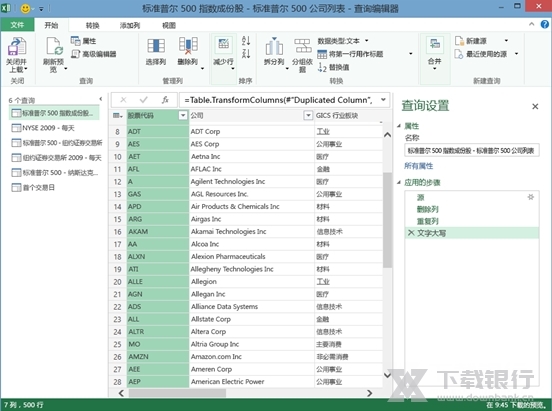The width and height of the screenshot is (552, 411).
Task: Expand the formula bar dropdown arrow
Action: pyautogui.click(x=383, y=100)
